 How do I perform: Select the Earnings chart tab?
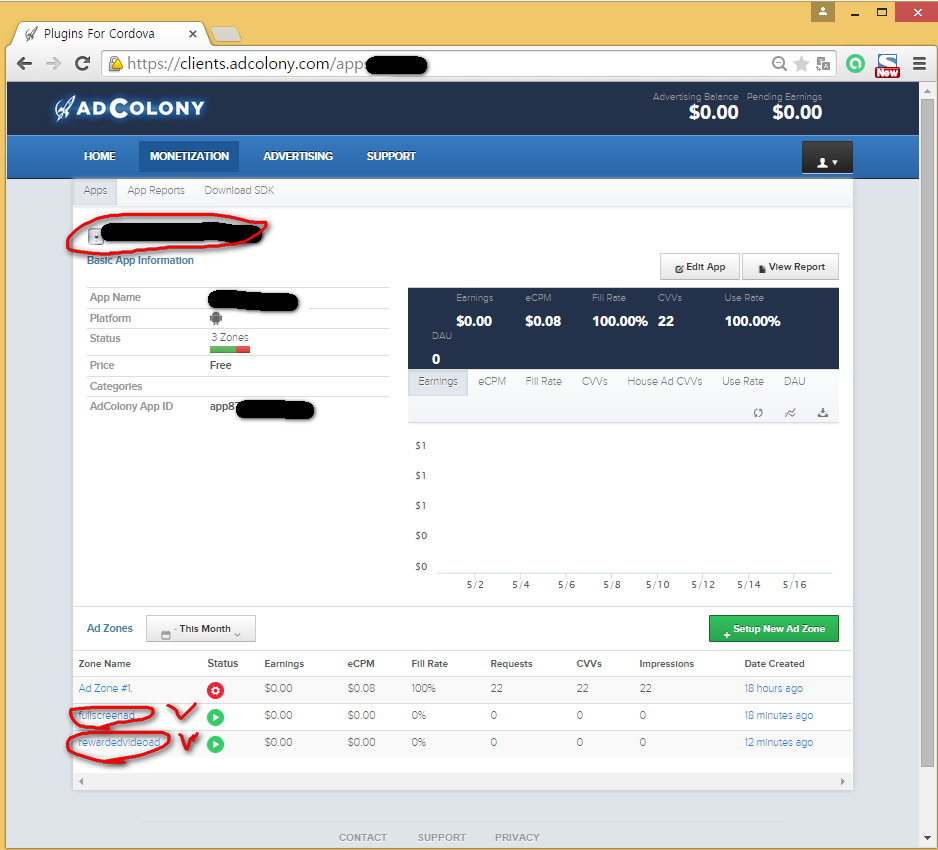438,382
